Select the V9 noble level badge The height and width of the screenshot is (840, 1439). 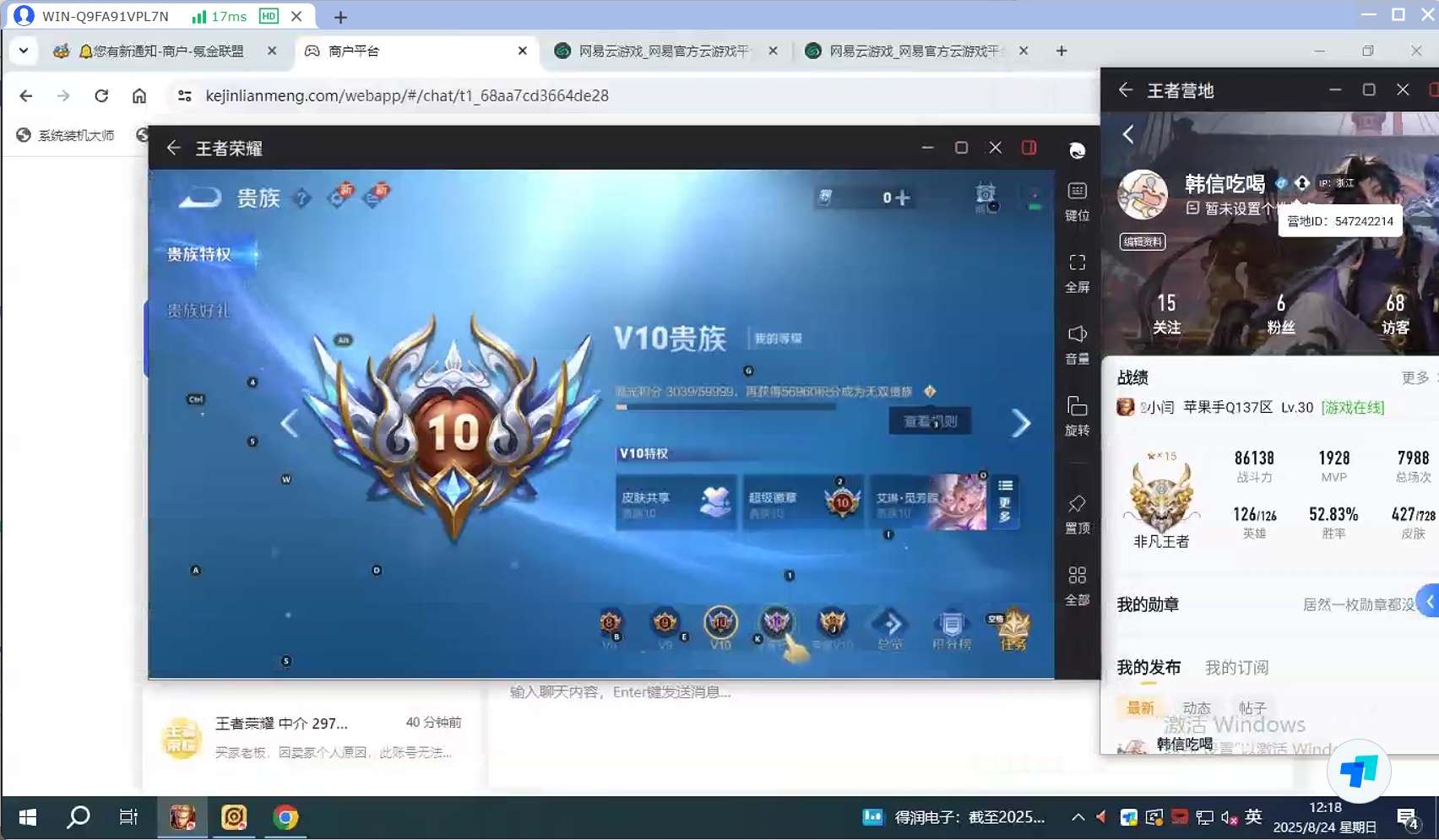665,626
